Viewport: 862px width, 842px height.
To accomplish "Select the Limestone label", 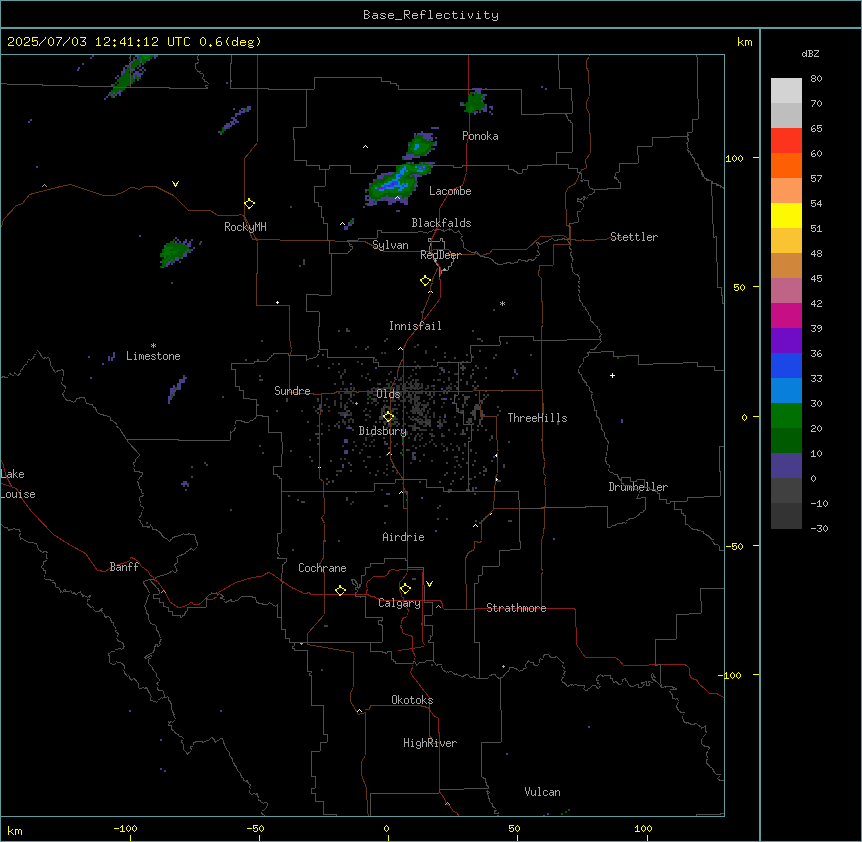I will tap(153, 356).
